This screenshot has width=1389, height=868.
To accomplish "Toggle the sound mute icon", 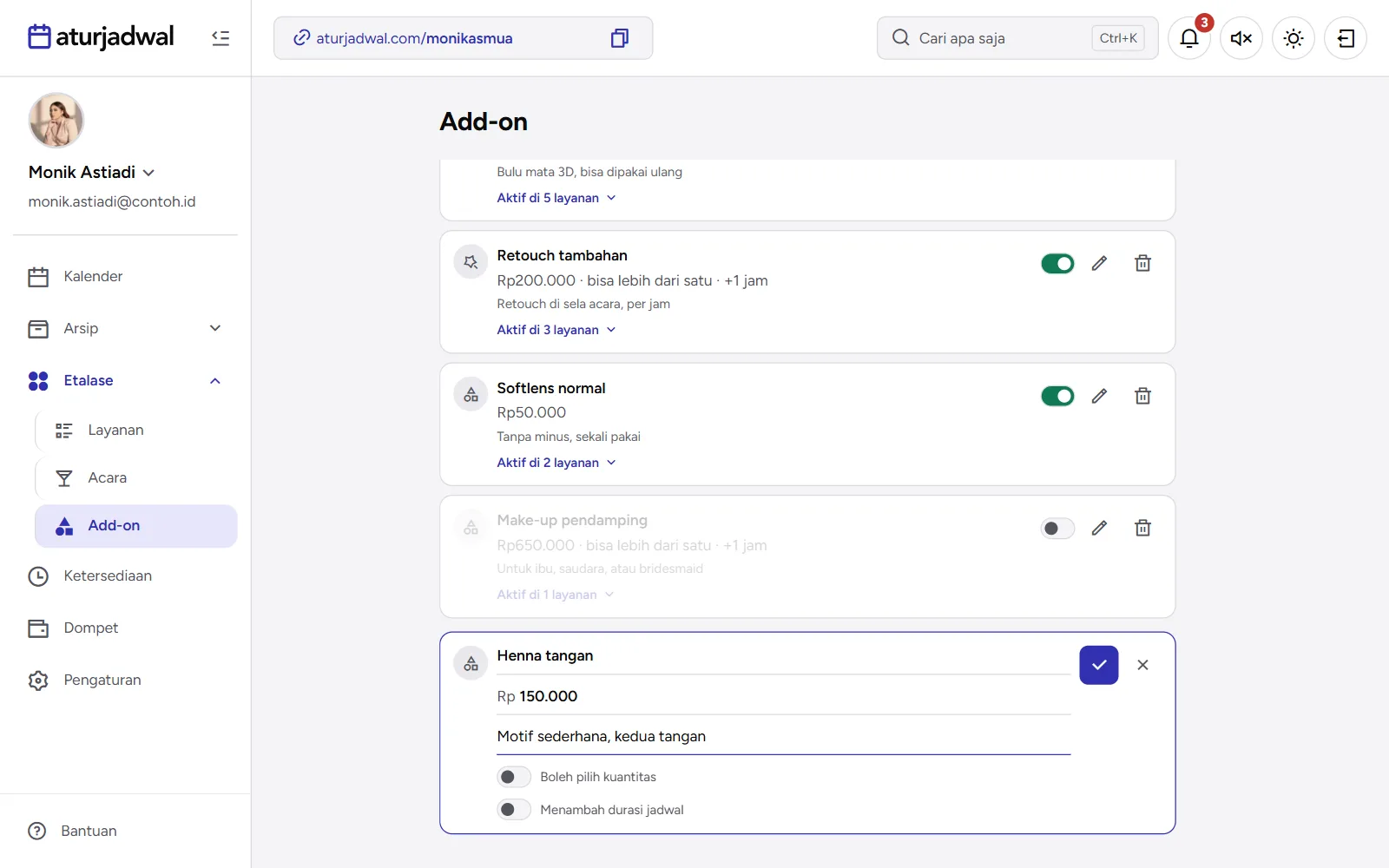I will click(x=1241, y=38).
